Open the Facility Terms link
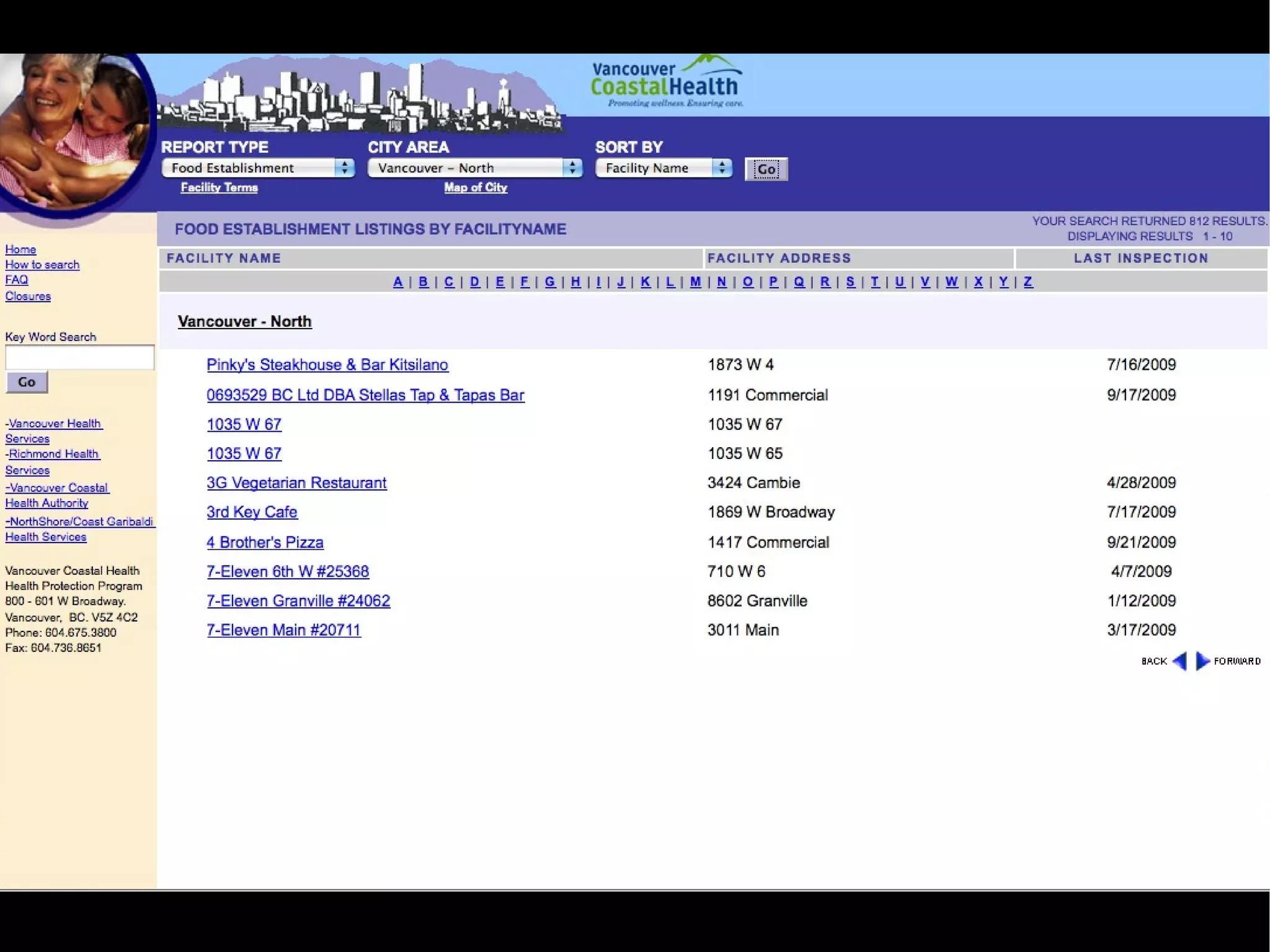Screen dimensions: 1270x952 tap(219, 187)
